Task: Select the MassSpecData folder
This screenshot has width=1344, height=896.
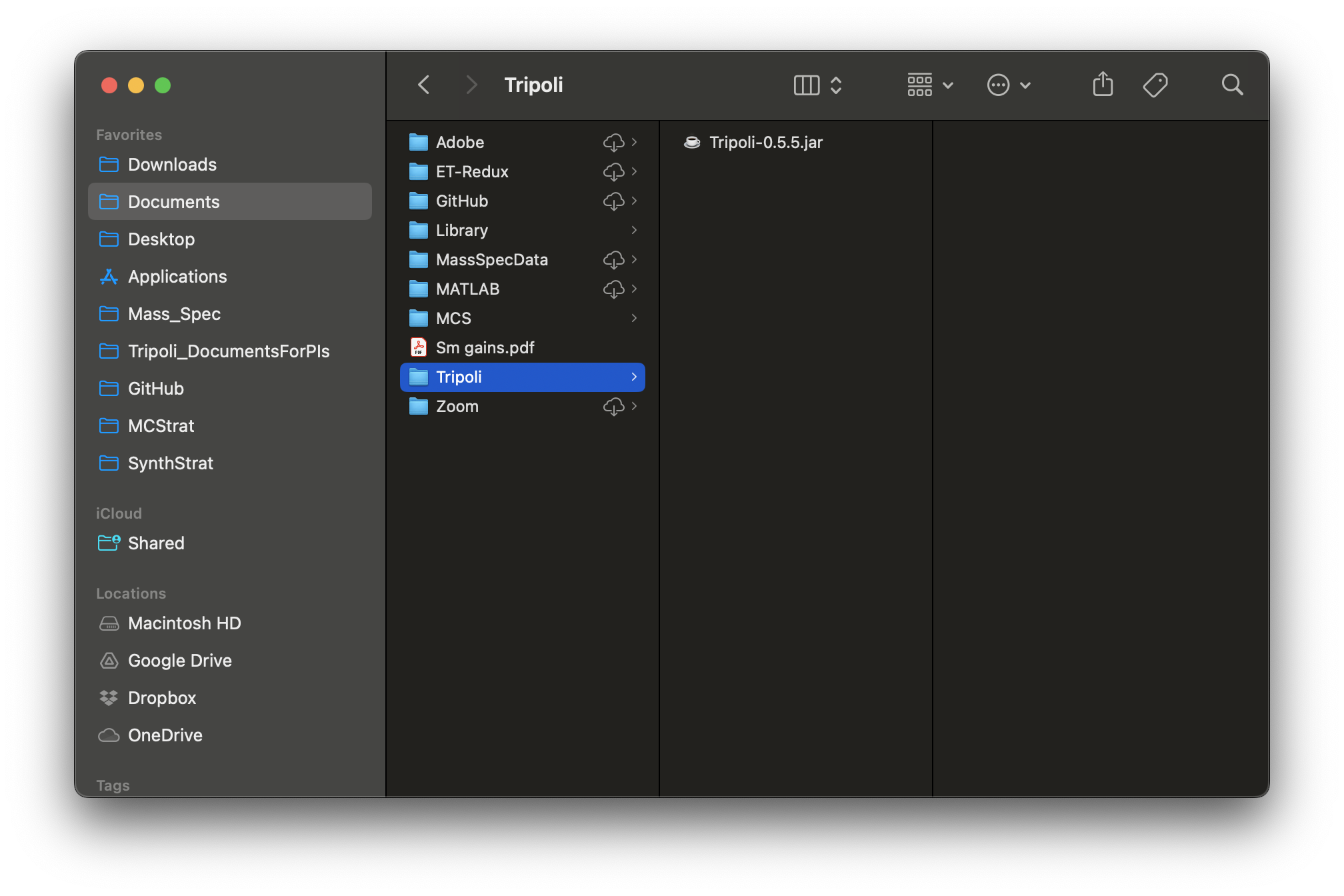Action: [523, 259]
